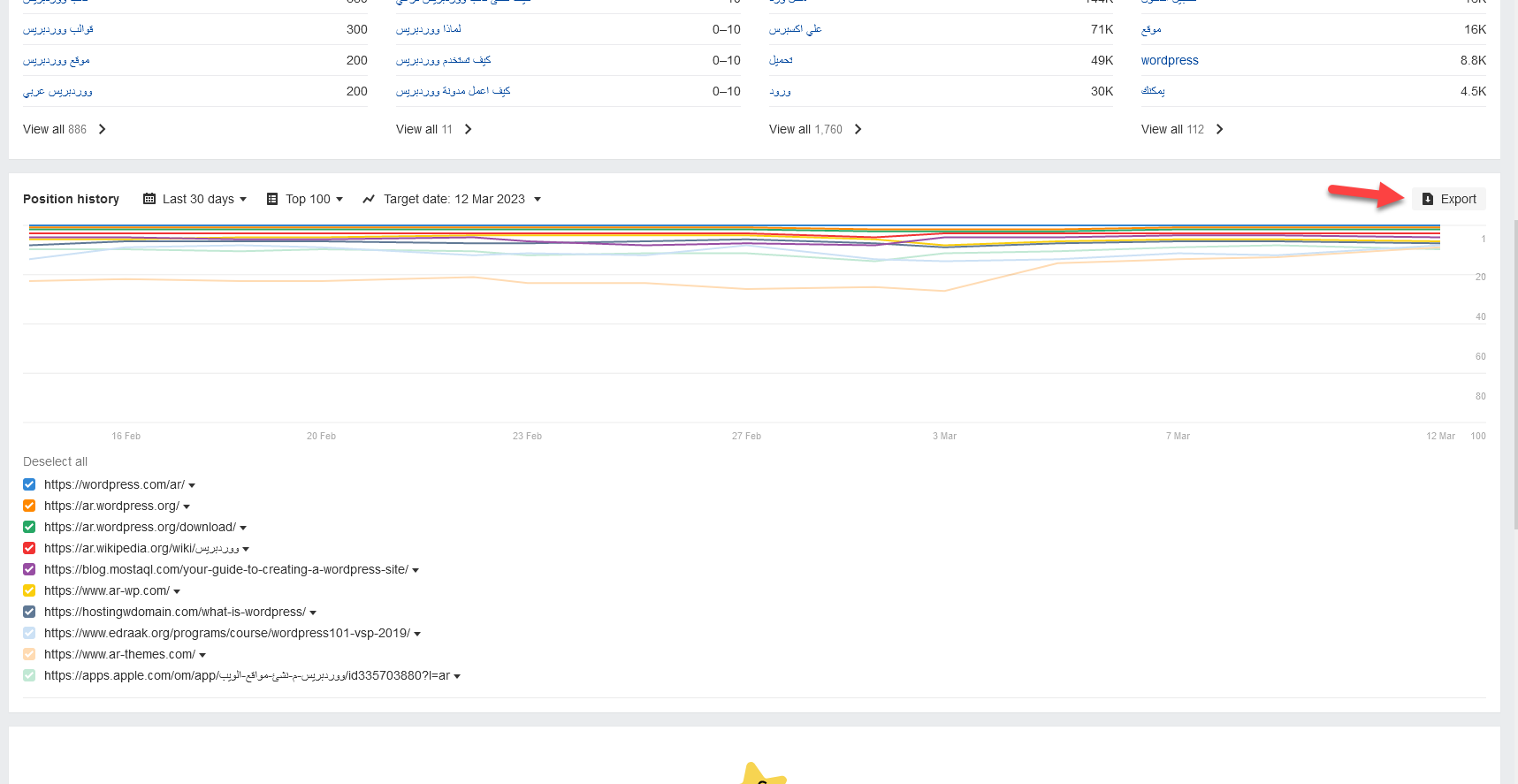Viewport: 1518px width, 784px height.
Task: Click the Export download icon
Action: coord(1427,199)
